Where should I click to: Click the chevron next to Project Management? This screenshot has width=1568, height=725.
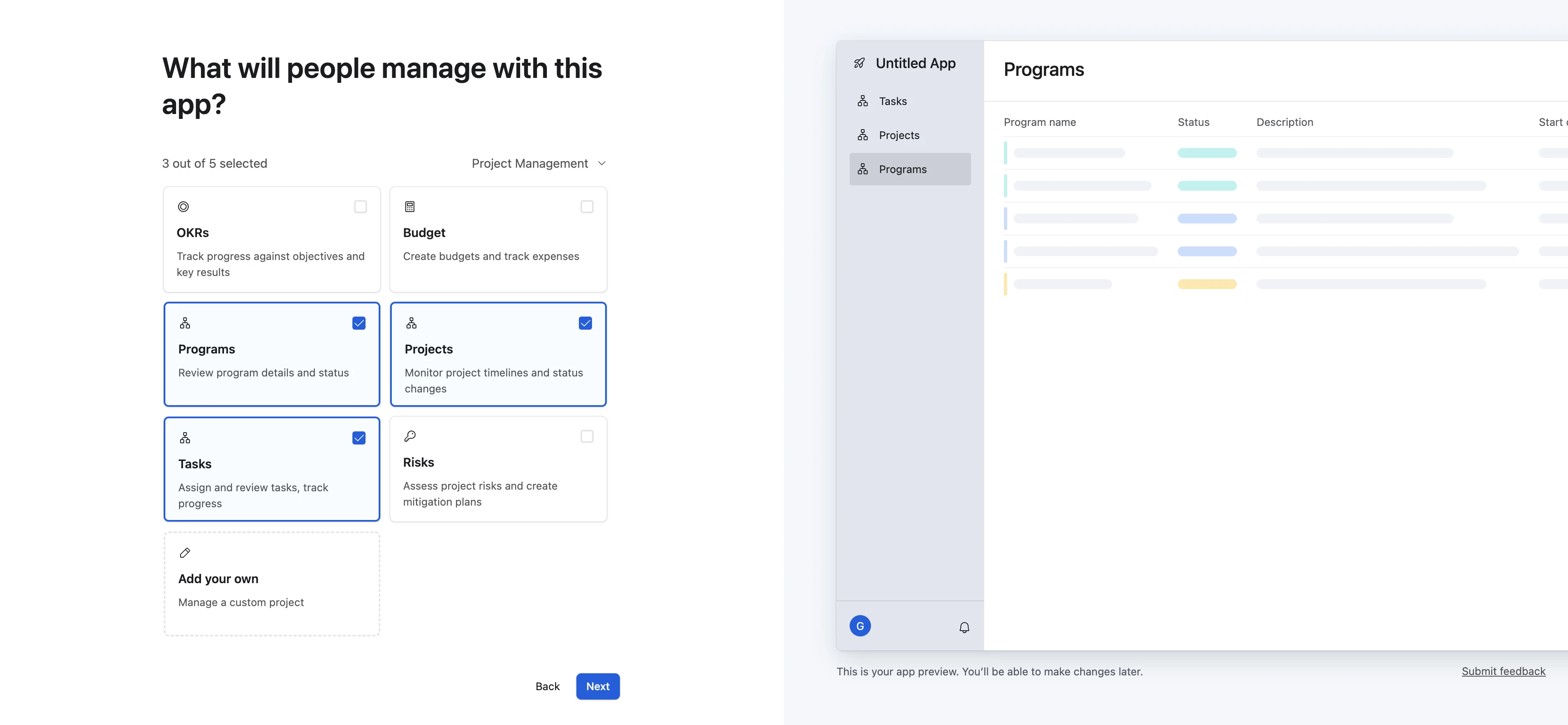pyautogui.click(x=601, y=164)
